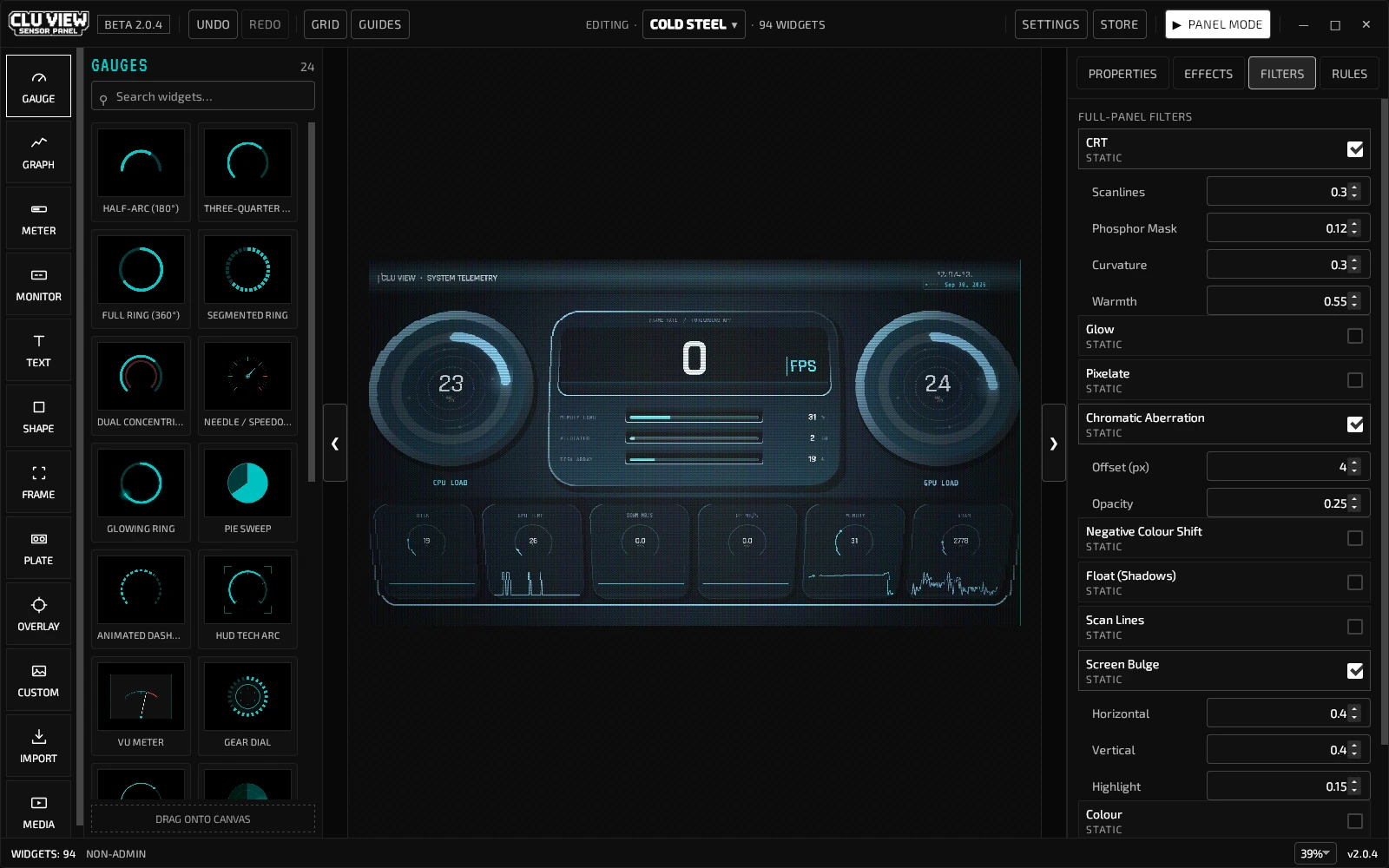Switch to the Rules tab
The height and width of the screenshot is (868, 1389).
(1349, 74)
